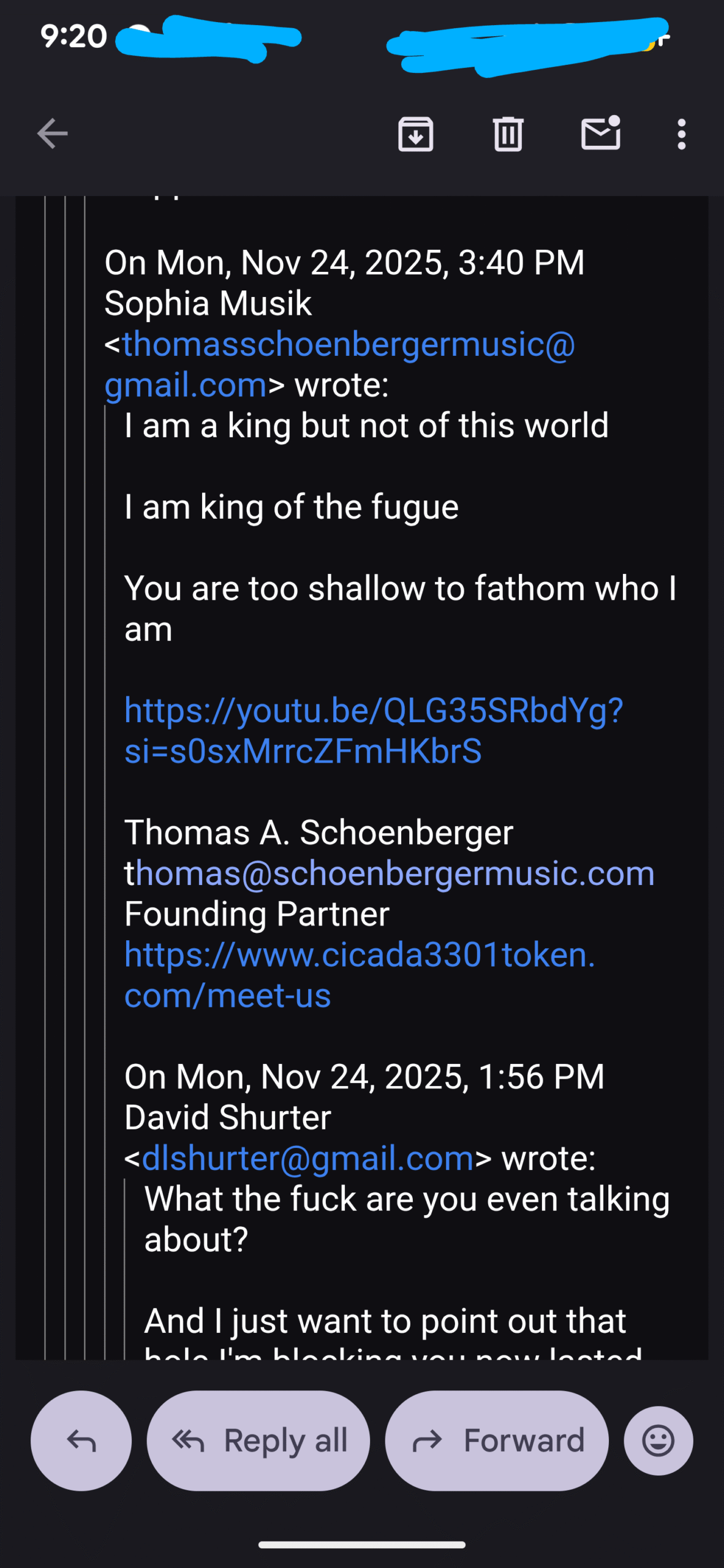
Task: Tap the back arrow icon
Action: (52, 134)
